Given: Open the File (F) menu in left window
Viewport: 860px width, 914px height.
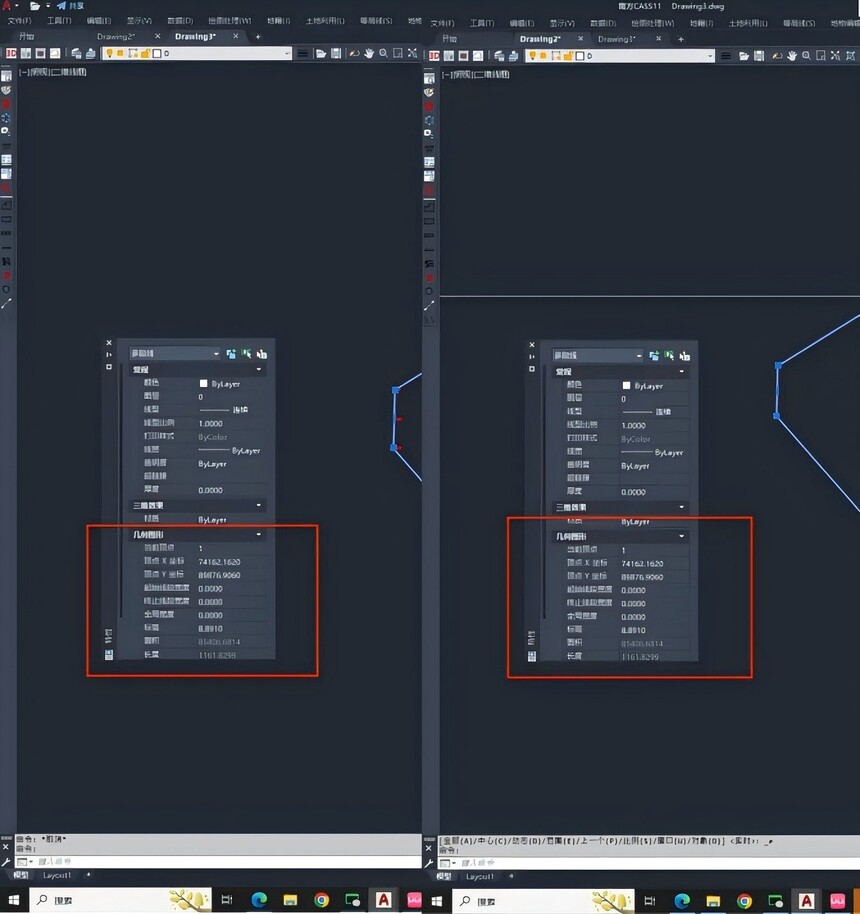Looking at the screenshot, I should click(20, 21).
